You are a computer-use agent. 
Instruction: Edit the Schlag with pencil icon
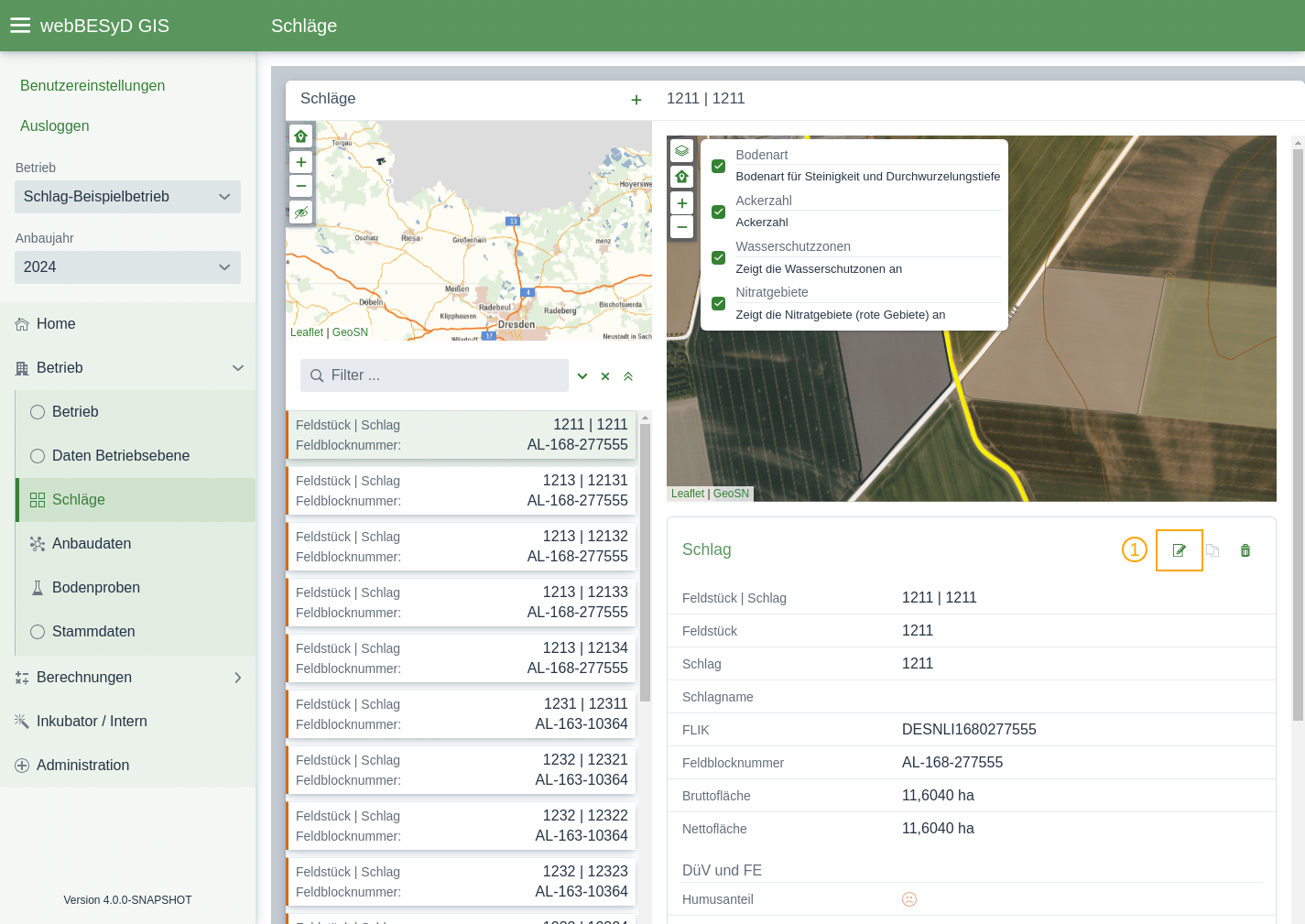(x=1180, y=550)
